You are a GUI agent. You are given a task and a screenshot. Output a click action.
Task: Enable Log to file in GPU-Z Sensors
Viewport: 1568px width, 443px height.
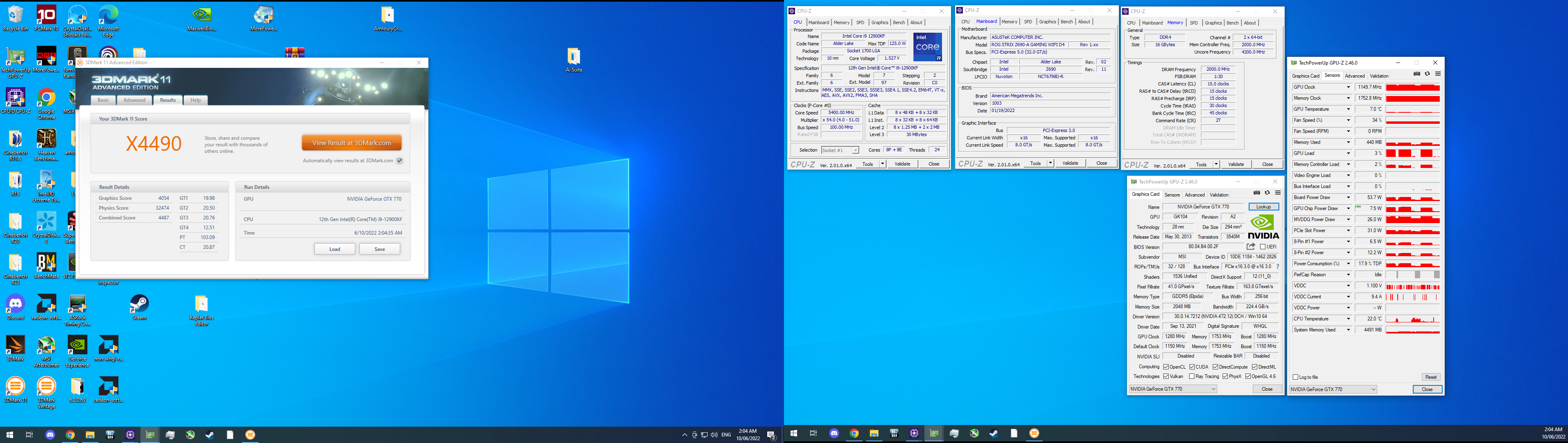pyautogui.click(x=1295, y=377)
